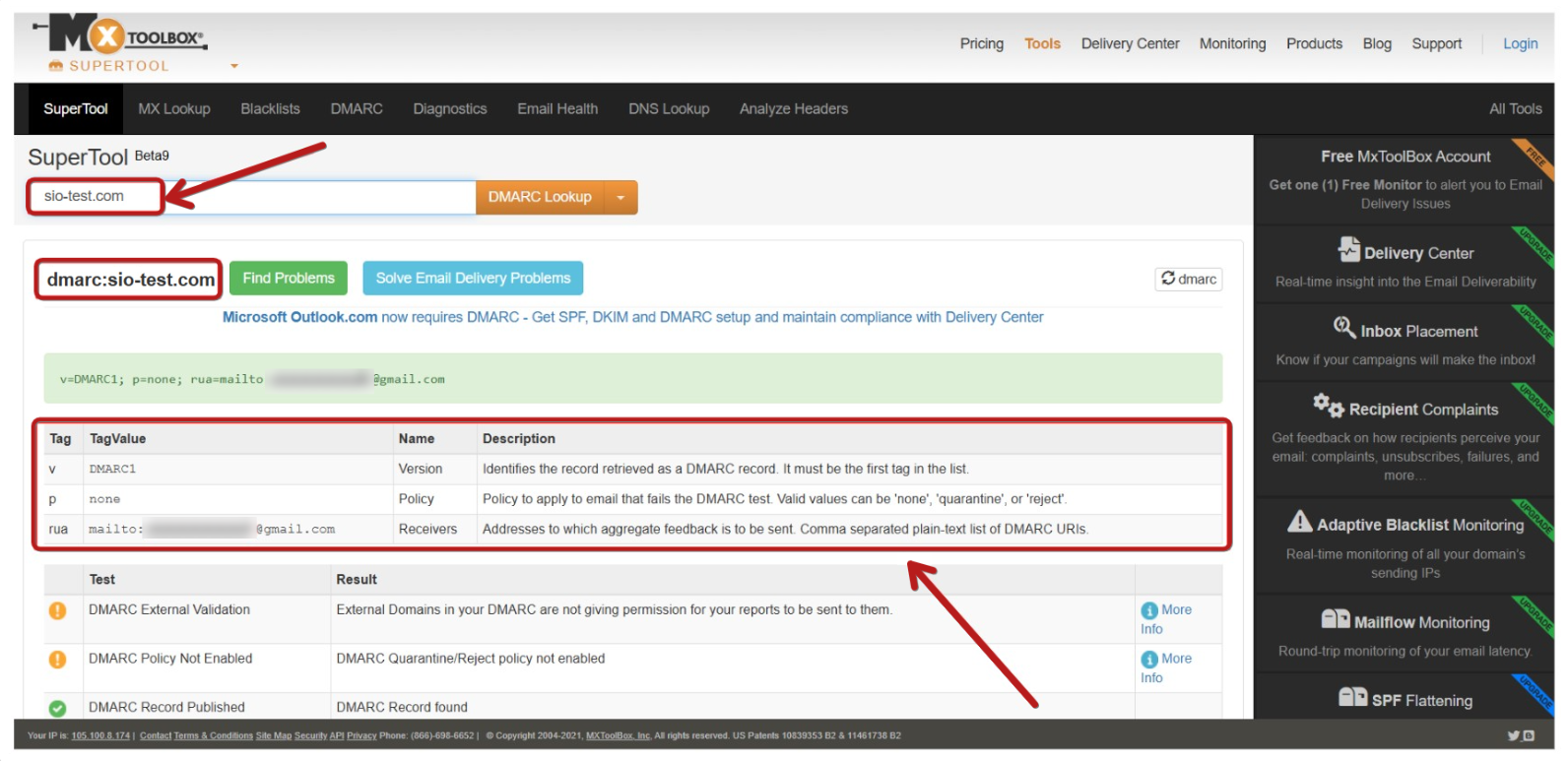The height and width of the screenshot is (761, 1568).
Task: Expand the SuperTool header dropdown caret
Action: pyautogui.click(x=234, y=67)
